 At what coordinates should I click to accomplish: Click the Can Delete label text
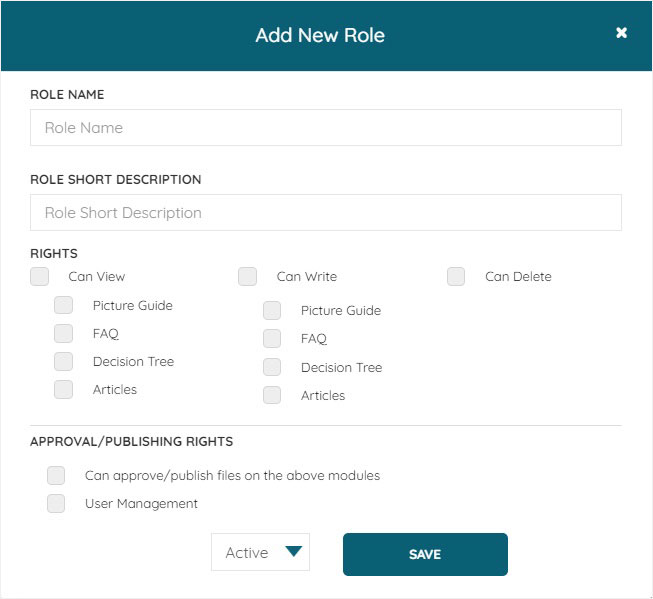click(x=518, y=277)
